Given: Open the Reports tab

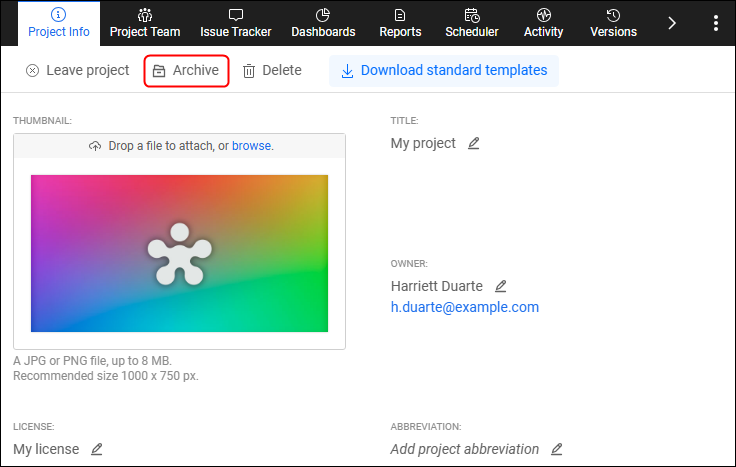Looking at the screenshot, I should click(400, 23).
